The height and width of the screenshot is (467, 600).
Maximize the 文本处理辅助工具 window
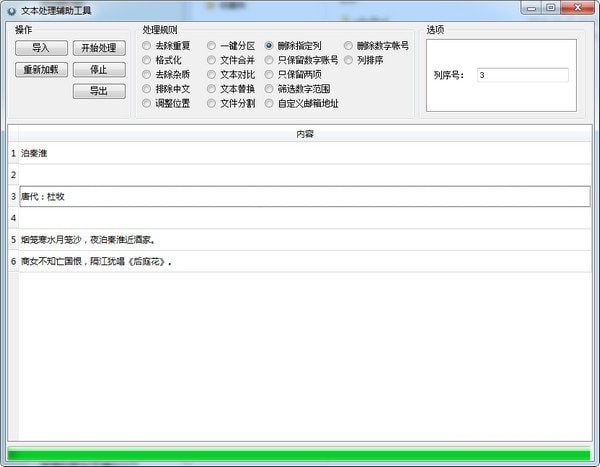point(551,8)
